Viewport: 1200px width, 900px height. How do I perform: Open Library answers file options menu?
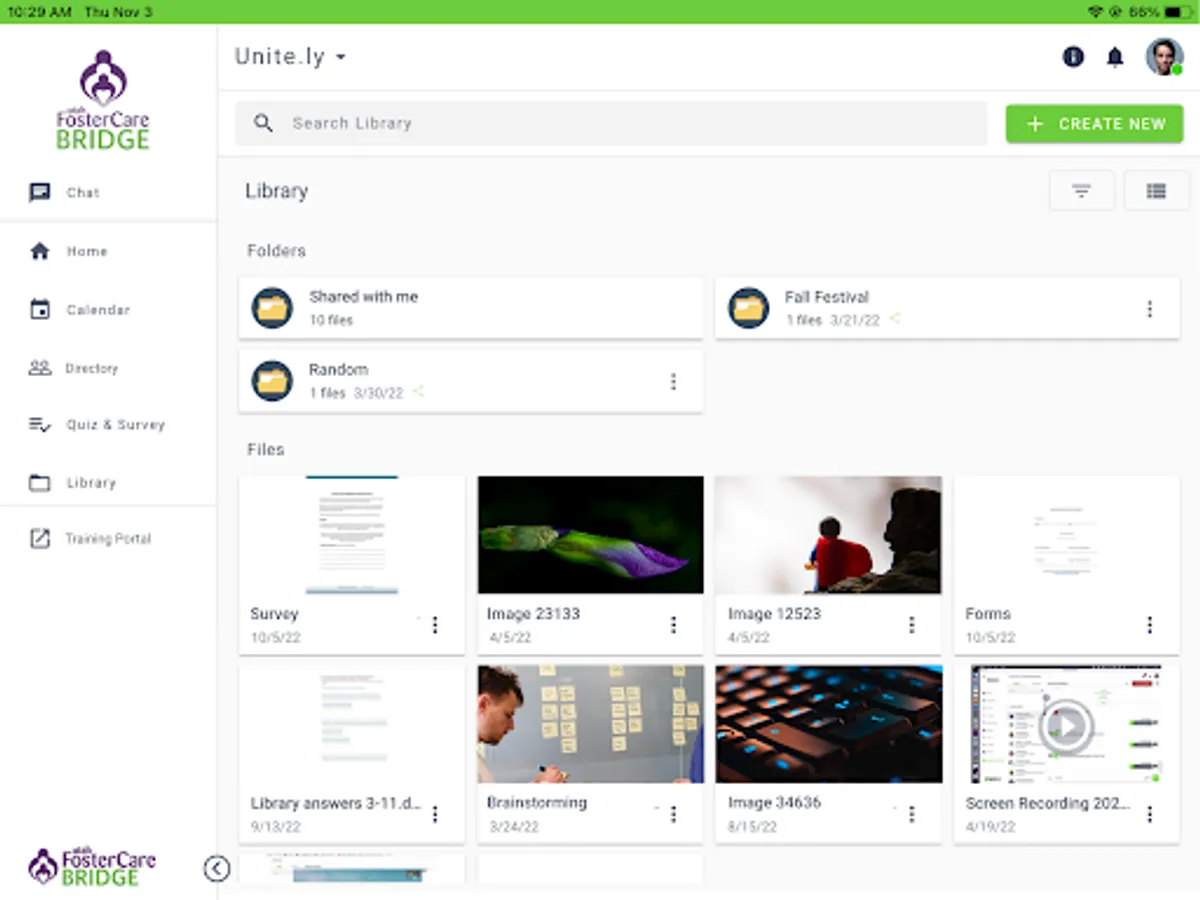point(435,814)
